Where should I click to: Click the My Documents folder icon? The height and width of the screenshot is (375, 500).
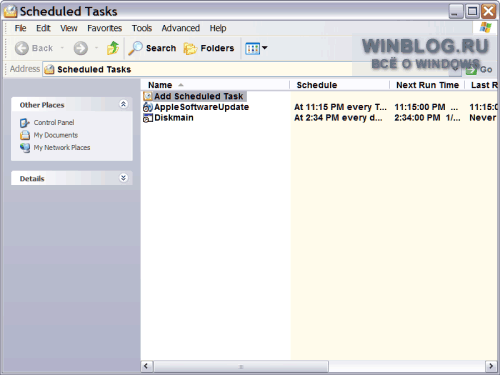[x=25, y=135]
